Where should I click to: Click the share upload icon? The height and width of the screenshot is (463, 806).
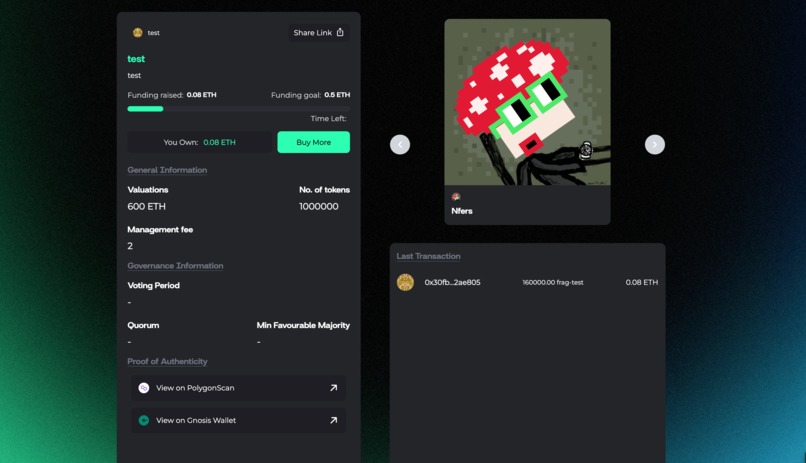[340, 32]
